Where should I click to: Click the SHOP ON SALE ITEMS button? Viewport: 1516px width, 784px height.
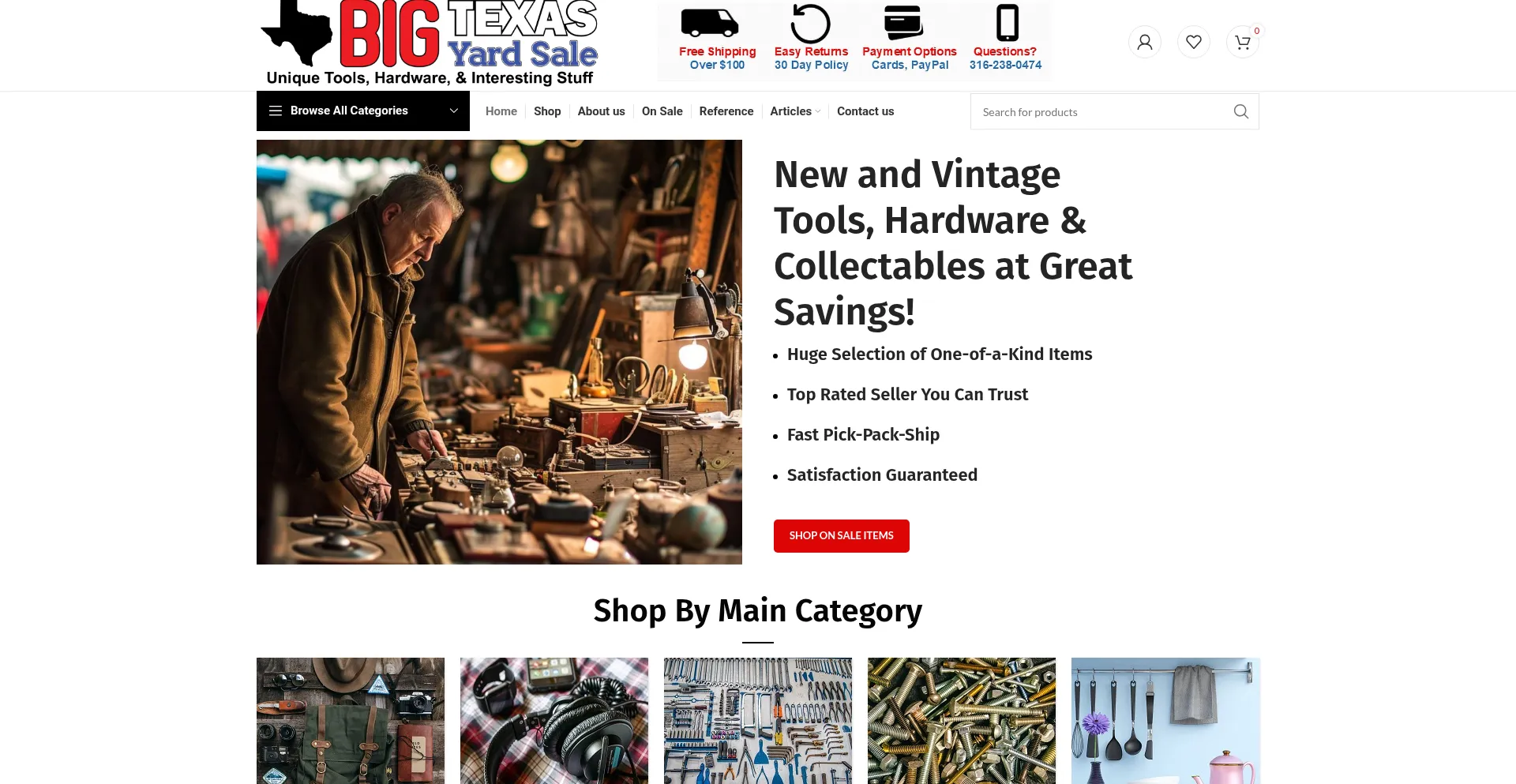click(x=842, y=536)
